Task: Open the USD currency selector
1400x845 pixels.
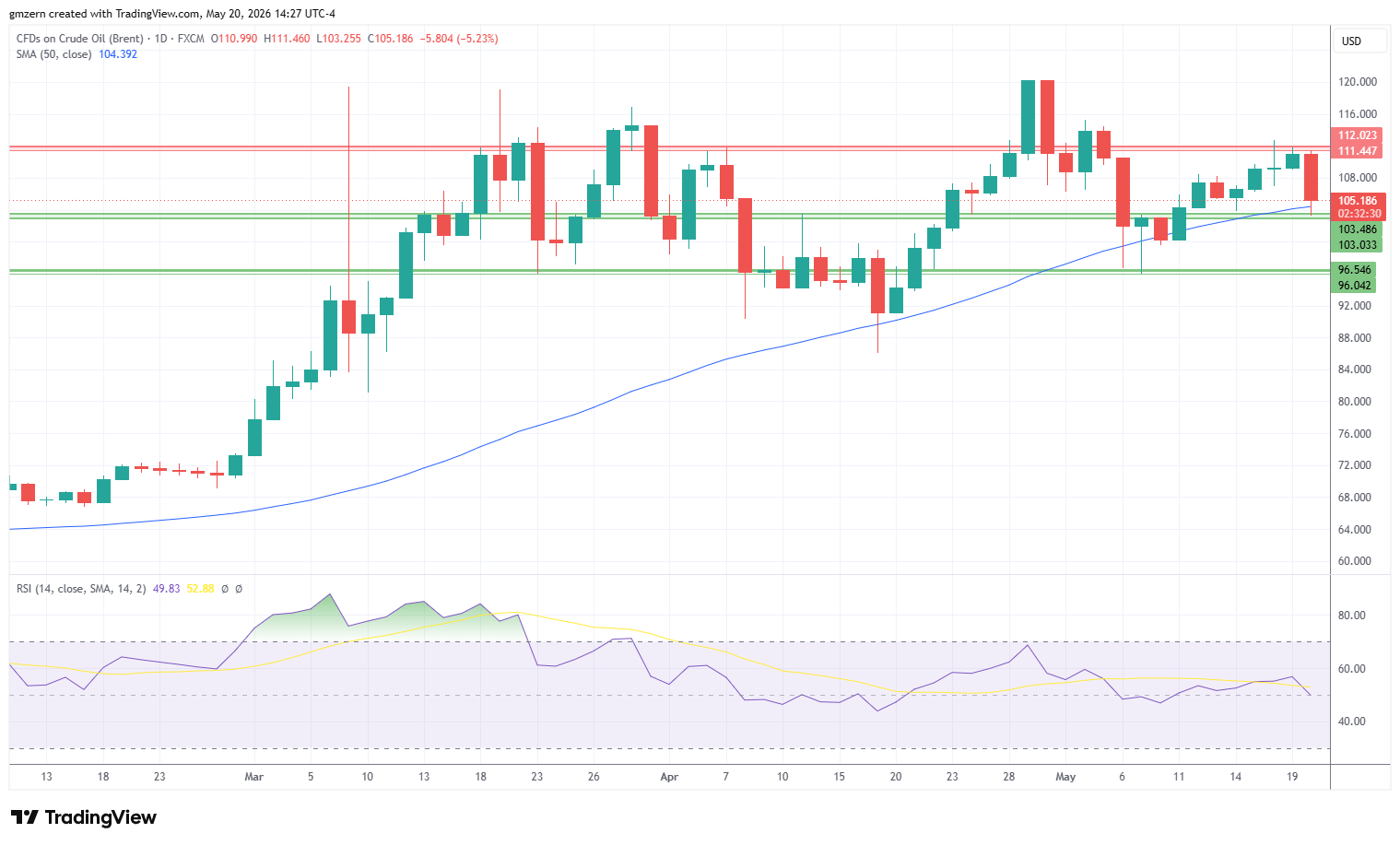Action: click(x=1359, y=41)
